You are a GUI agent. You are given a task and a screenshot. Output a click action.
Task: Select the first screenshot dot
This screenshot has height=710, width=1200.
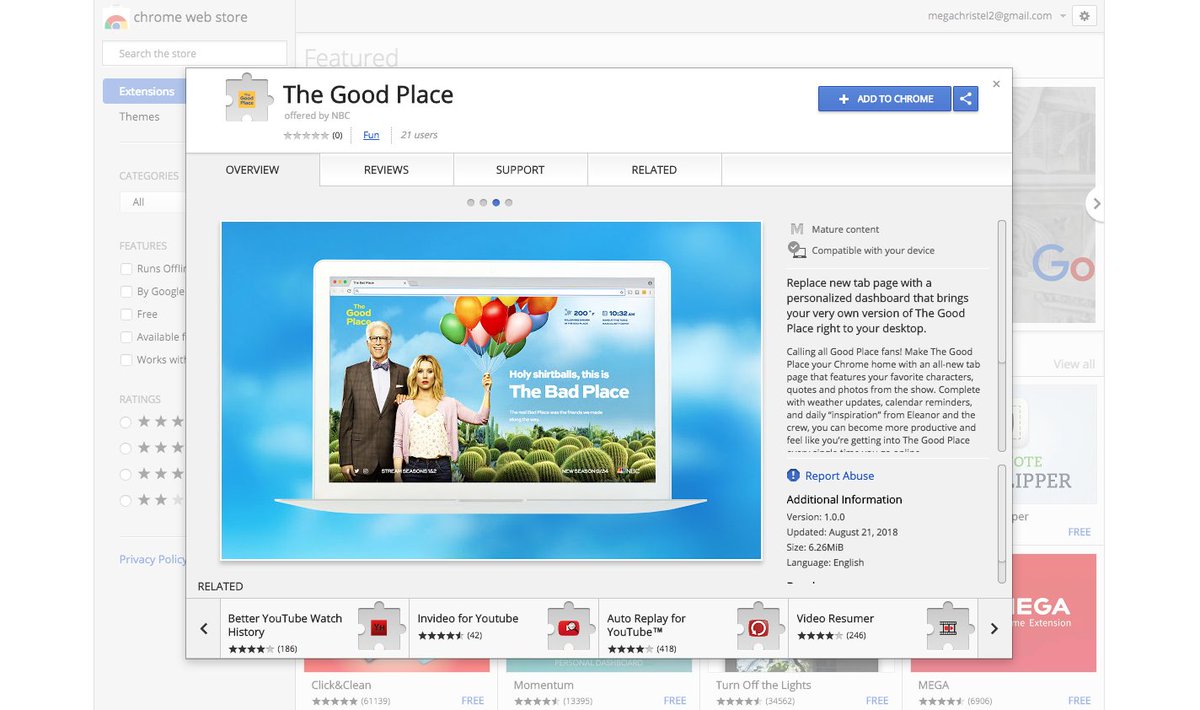tap(471, 202)
